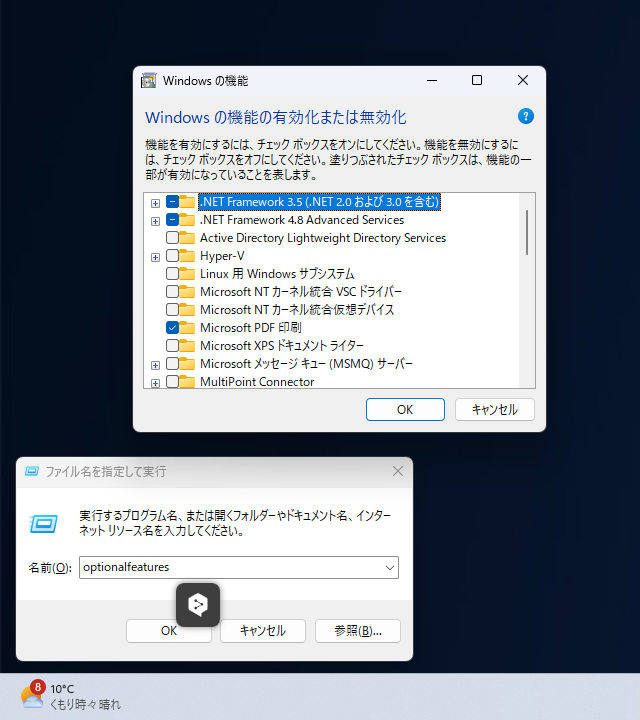Click the folder icon for Hyper-V

pyautogui.click(x=187, y=256)
